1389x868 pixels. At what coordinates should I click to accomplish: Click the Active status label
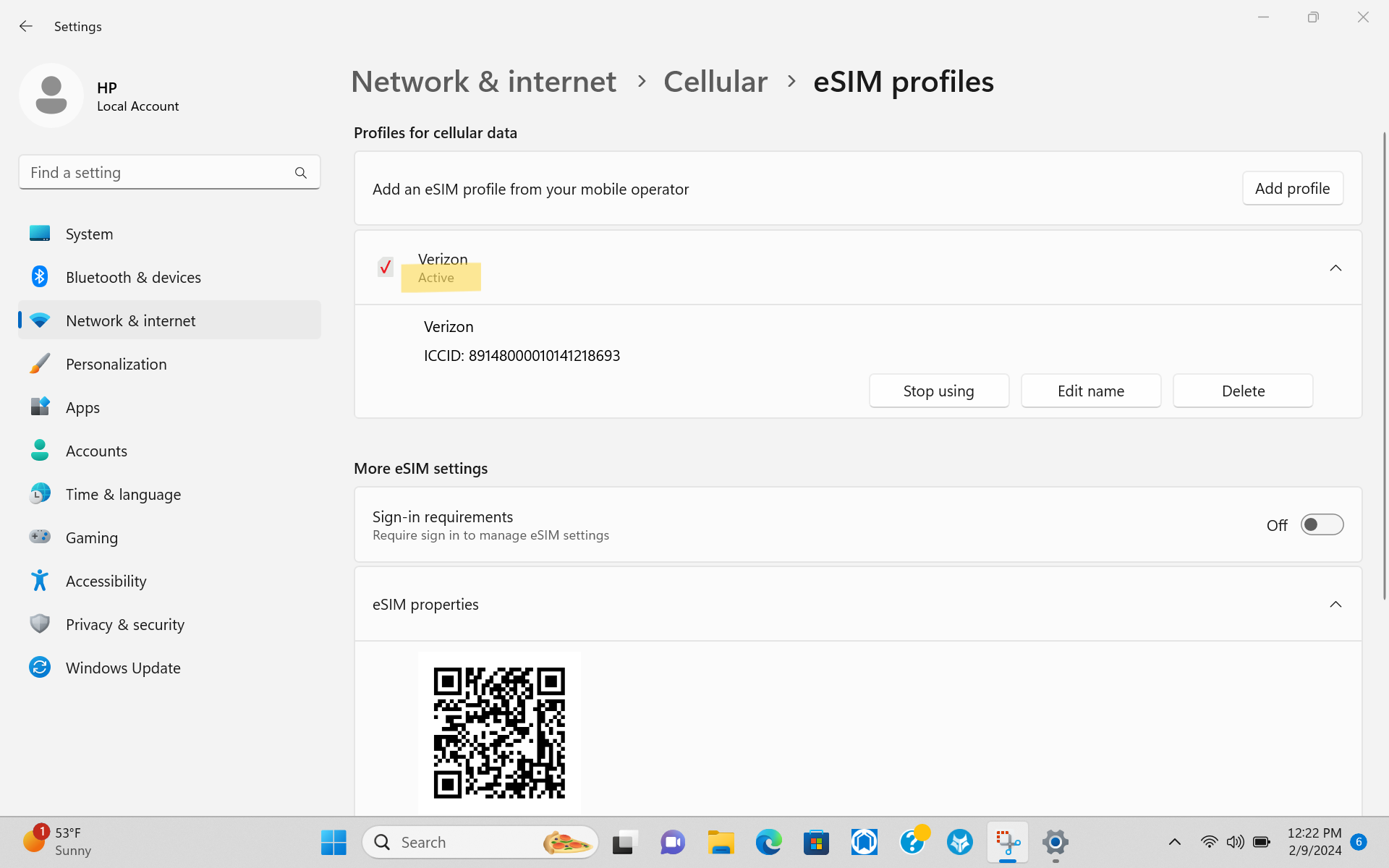tap(436, 278)
